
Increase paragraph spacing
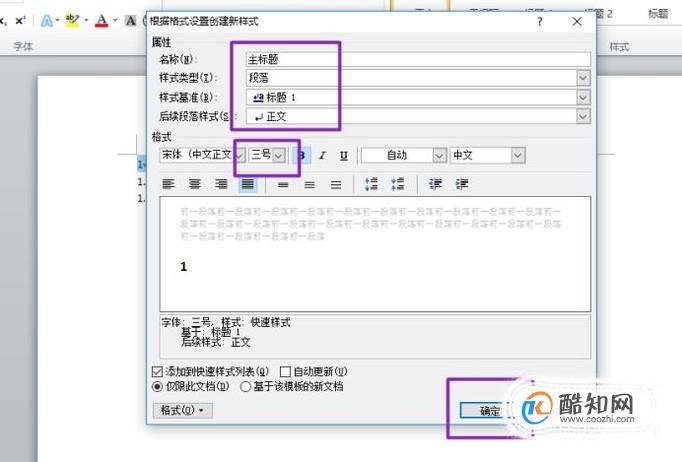371,184
